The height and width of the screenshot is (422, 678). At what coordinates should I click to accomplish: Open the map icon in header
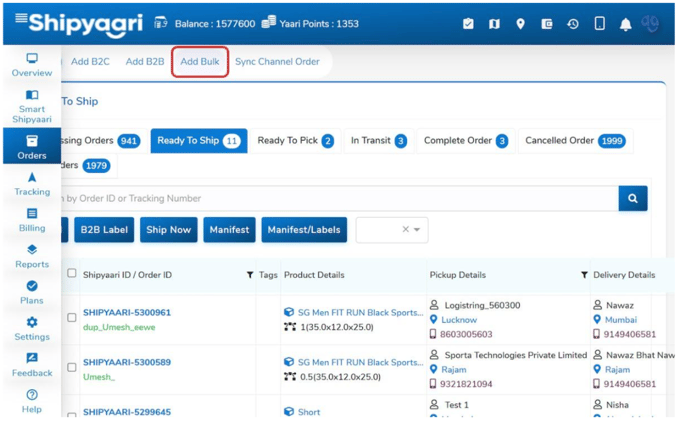pyautogui.click(x=494, y=24)
